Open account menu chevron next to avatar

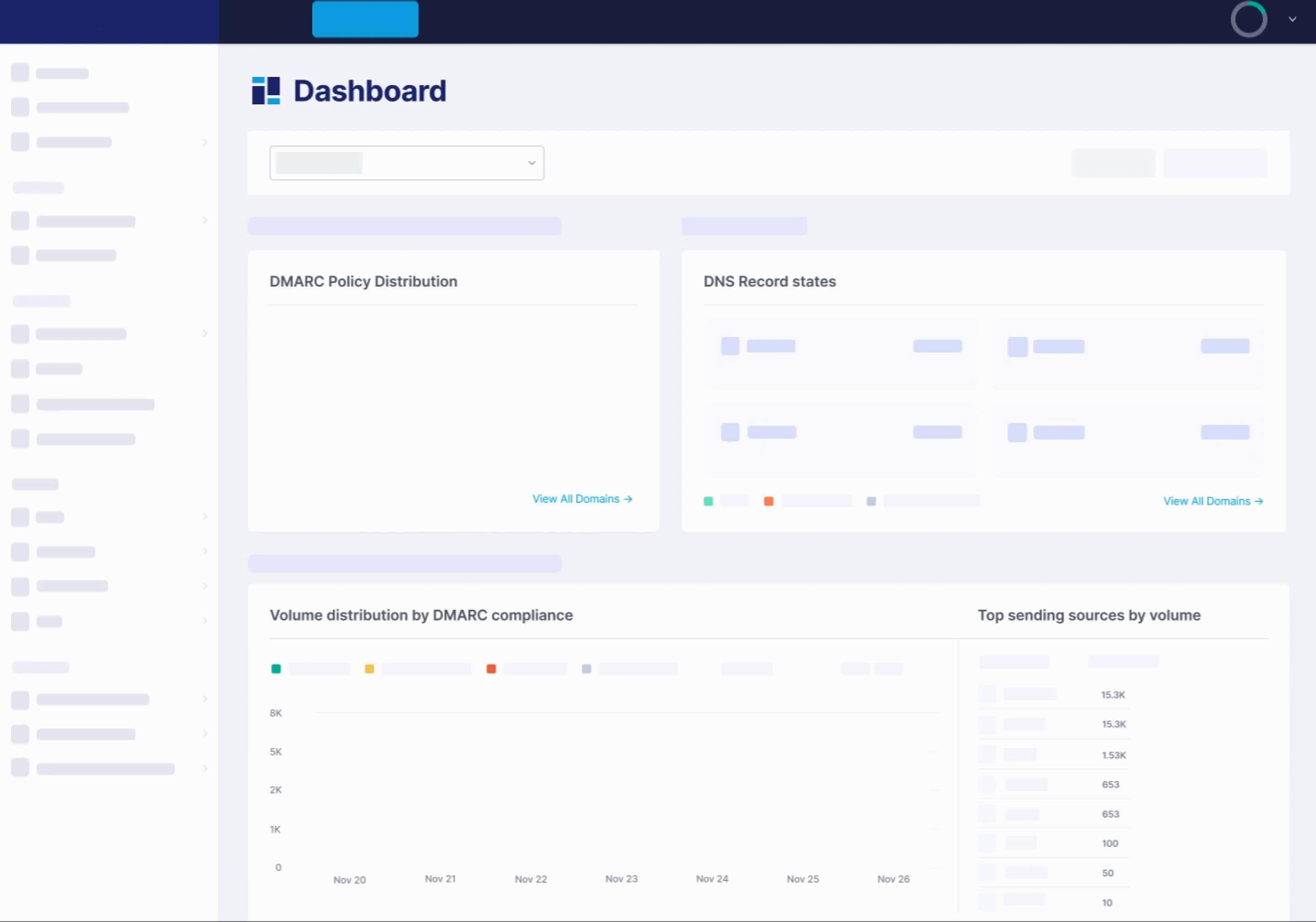pyautogui.click(x=1293, y=20)
